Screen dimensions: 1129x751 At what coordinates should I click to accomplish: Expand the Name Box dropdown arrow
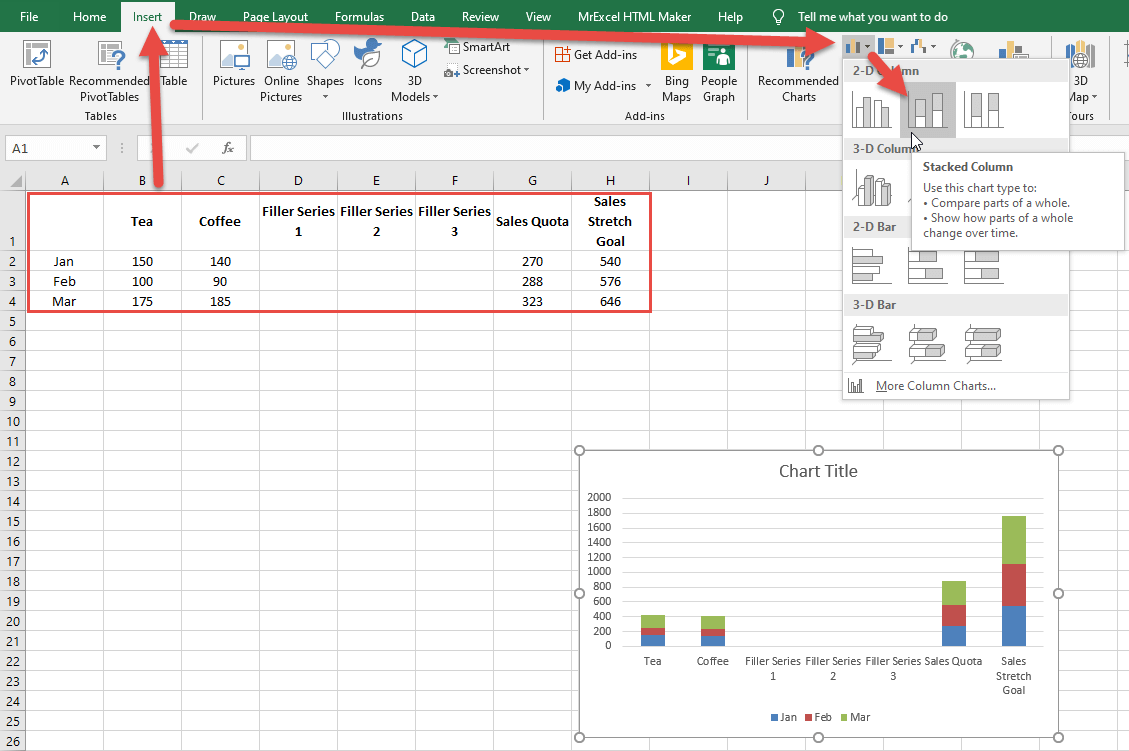96,148
